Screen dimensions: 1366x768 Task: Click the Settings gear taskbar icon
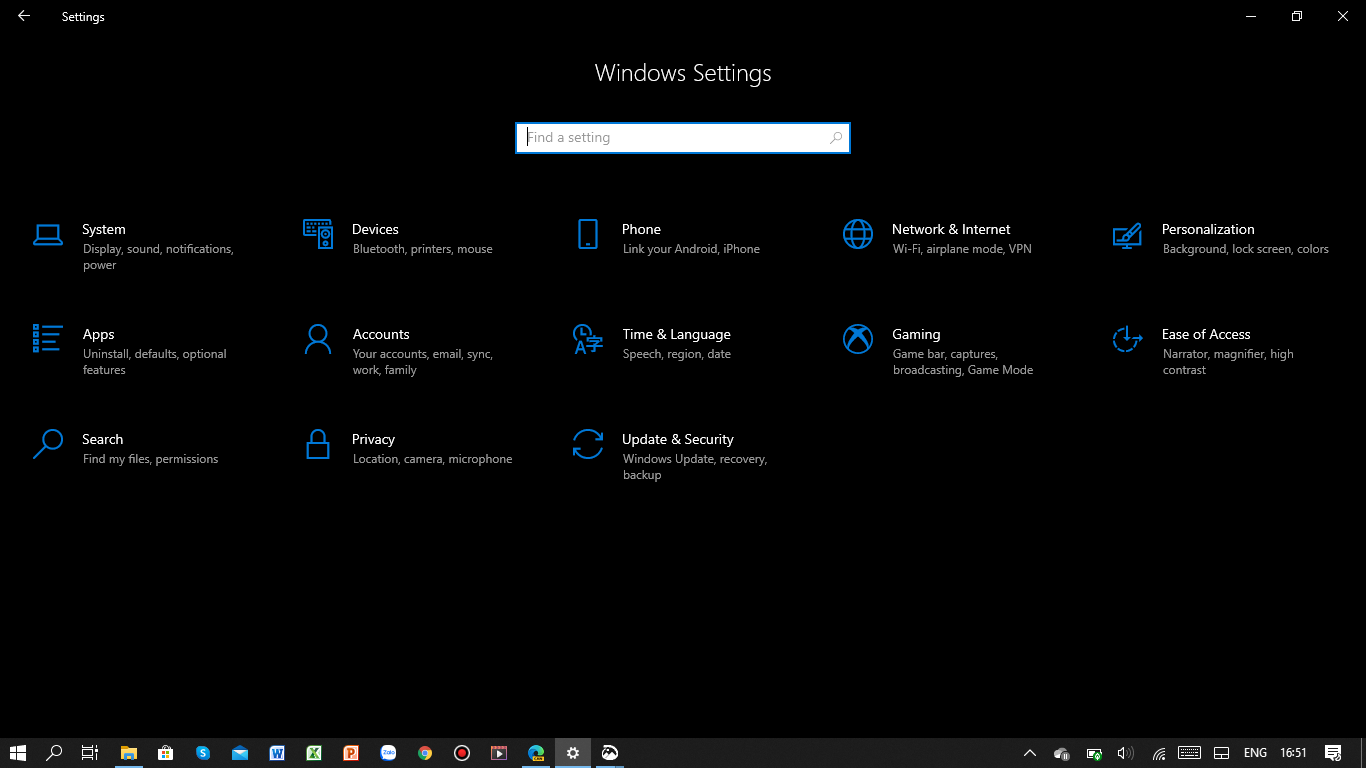(573, 753)
